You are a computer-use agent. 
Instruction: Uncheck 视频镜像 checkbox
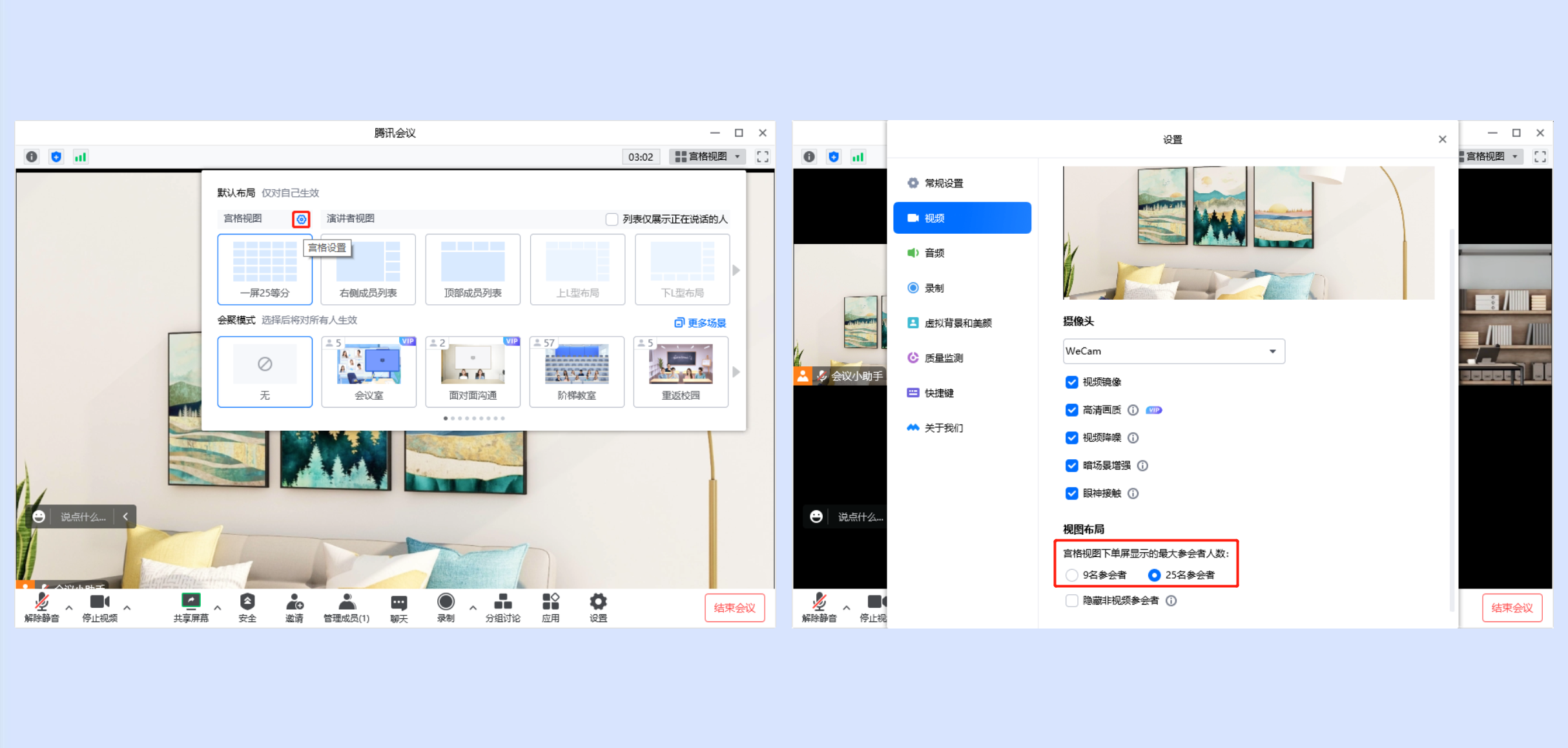click(x=1071, y=382)
